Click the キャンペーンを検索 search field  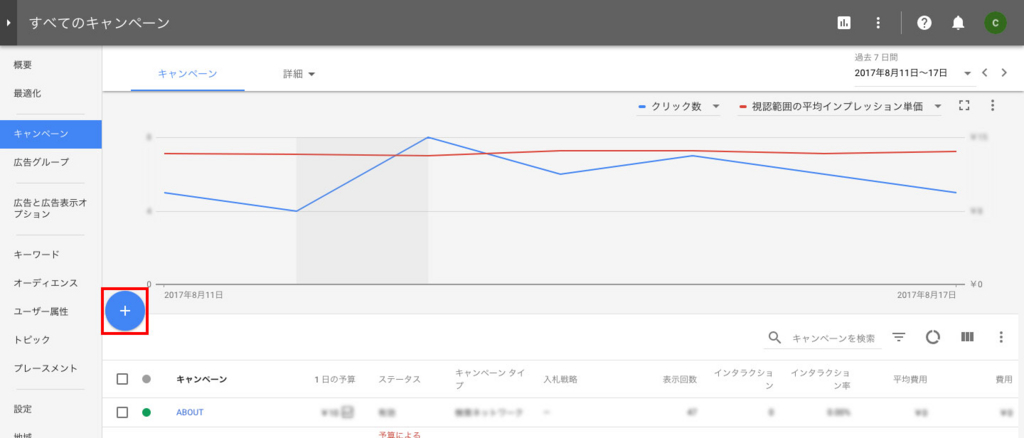(833, 338)
